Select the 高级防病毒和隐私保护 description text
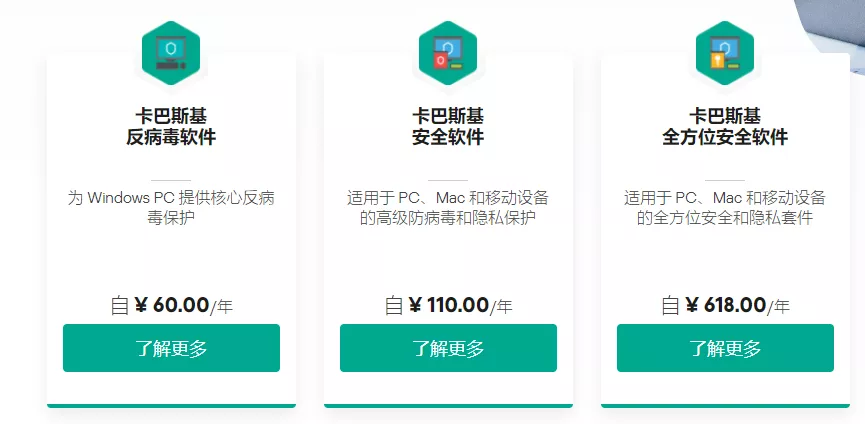The width and height of the screenshot is (865, 424). point(448,207)
